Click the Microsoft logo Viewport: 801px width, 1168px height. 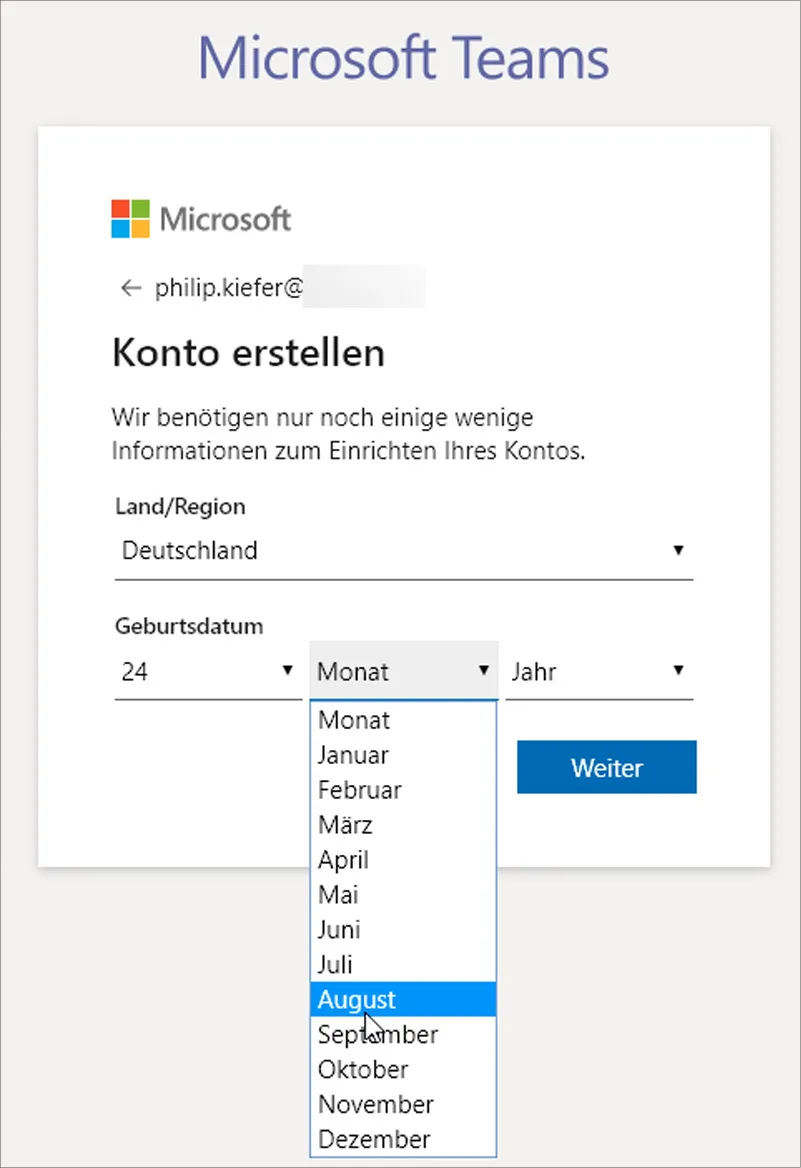pyautogui.click(x=201, y=218)
